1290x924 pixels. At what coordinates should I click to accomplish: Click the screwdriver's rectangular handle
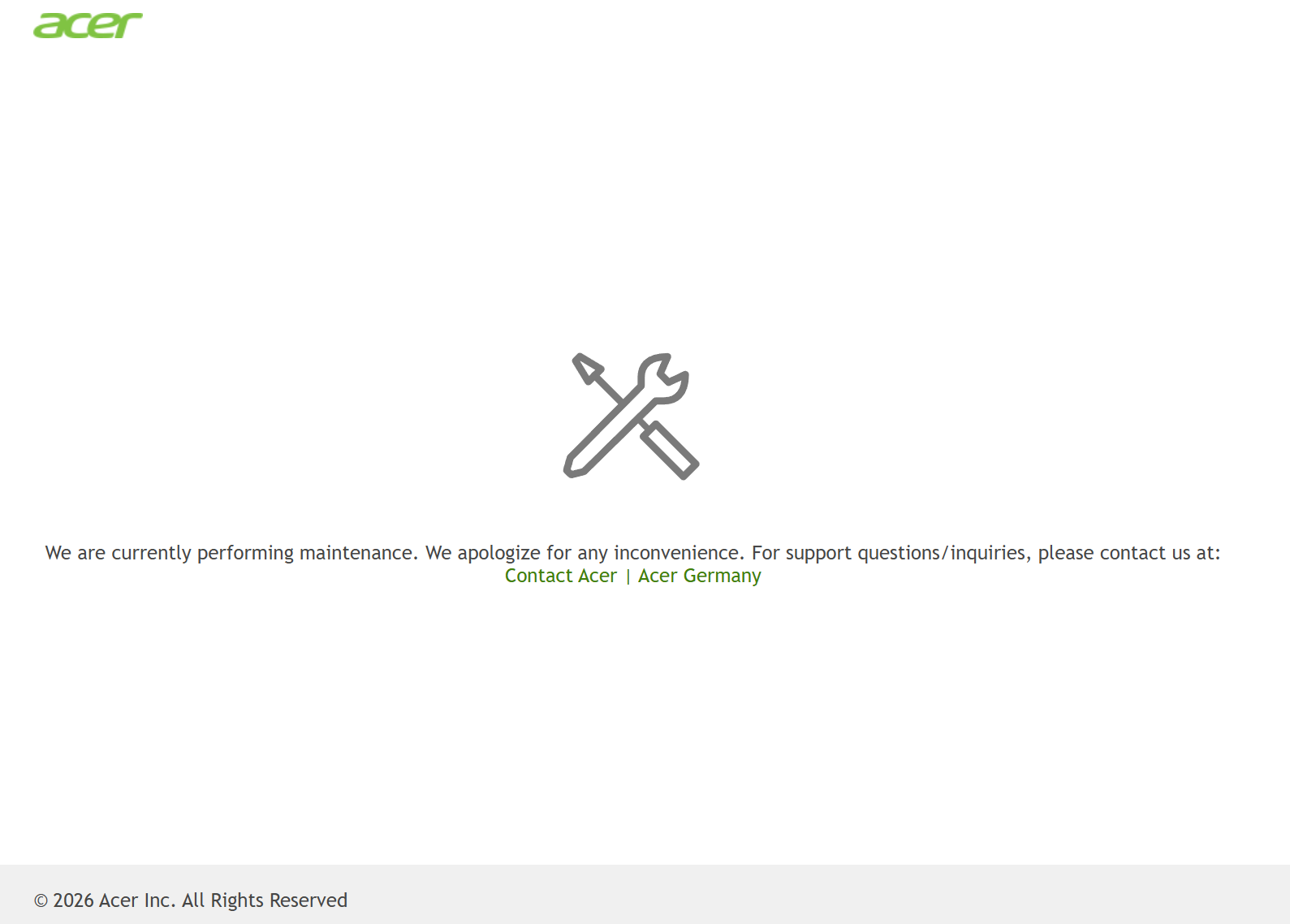(670, 450)
